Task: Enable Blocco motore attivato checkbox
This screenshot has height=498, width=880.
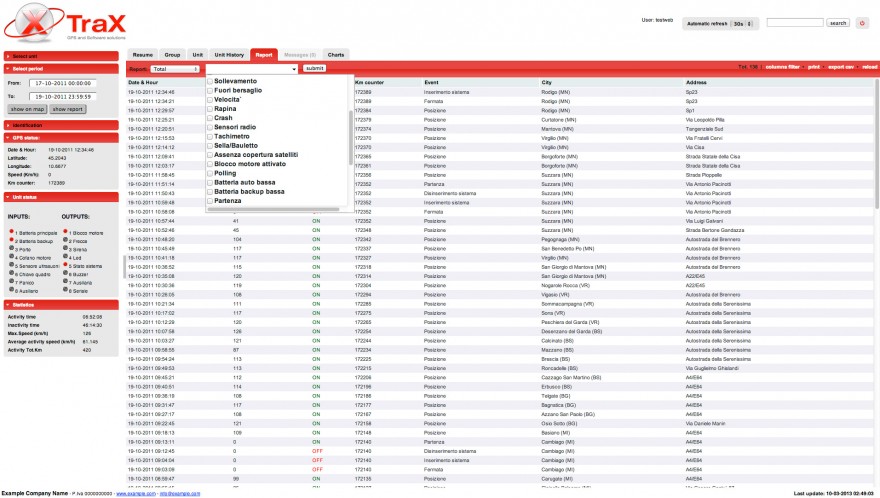Action: tap(210, 164)
